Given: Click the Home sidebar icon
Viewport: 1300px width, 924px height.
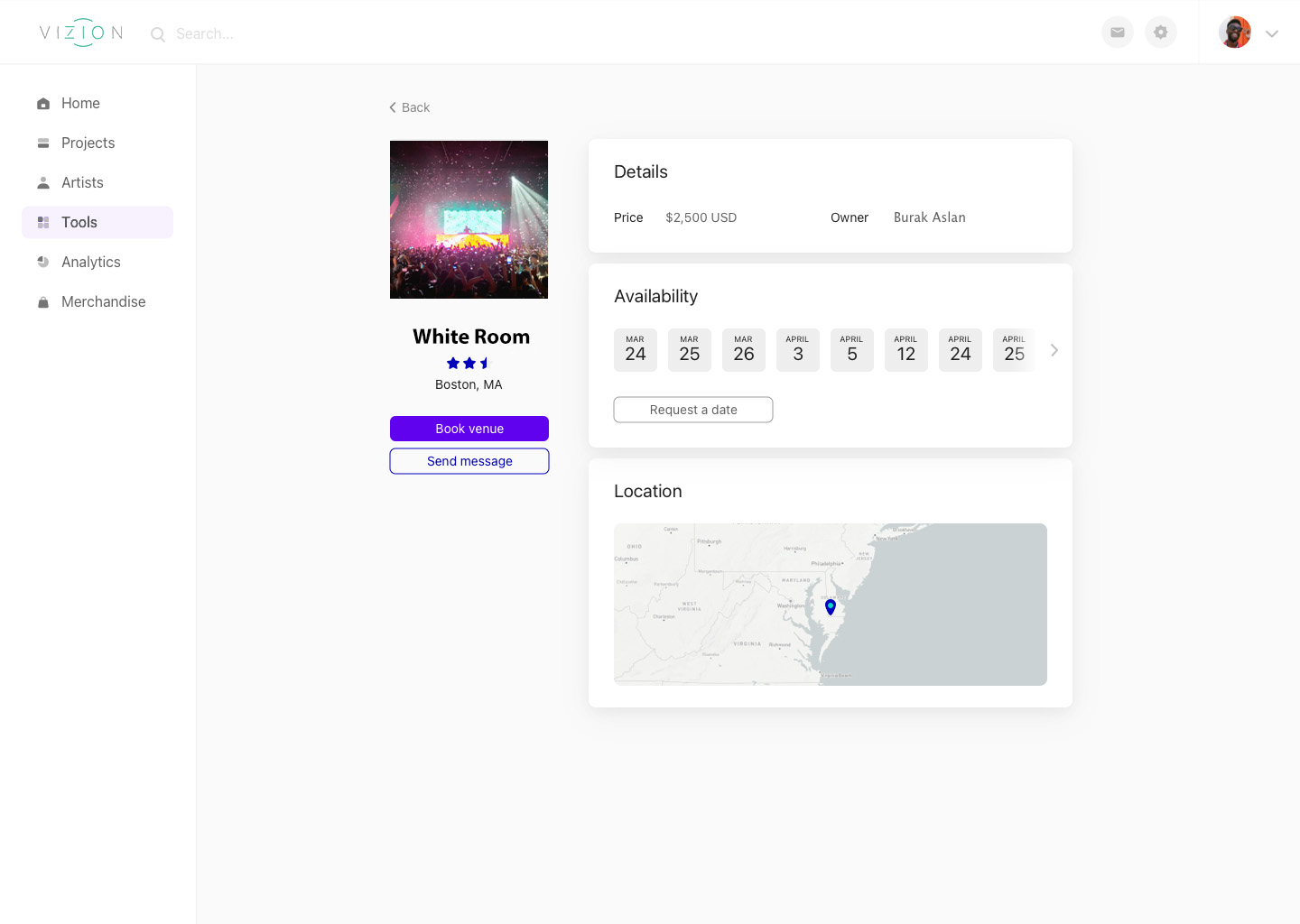Looking at the screenshot, I should click(43, 104).
